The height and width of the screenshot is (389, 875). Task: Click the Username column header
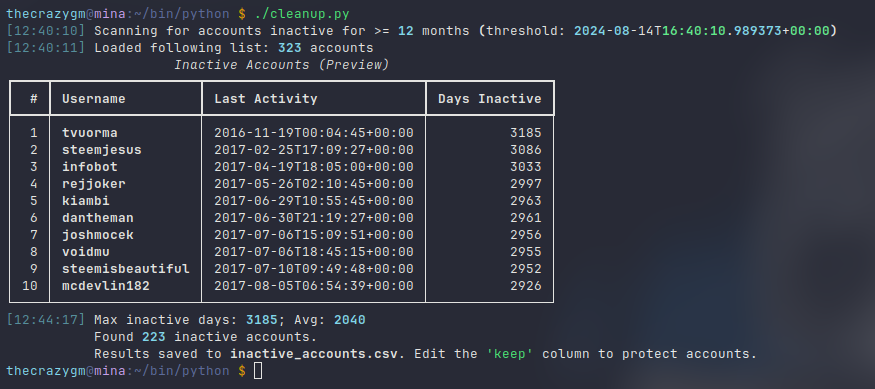(x=94, y=99)
